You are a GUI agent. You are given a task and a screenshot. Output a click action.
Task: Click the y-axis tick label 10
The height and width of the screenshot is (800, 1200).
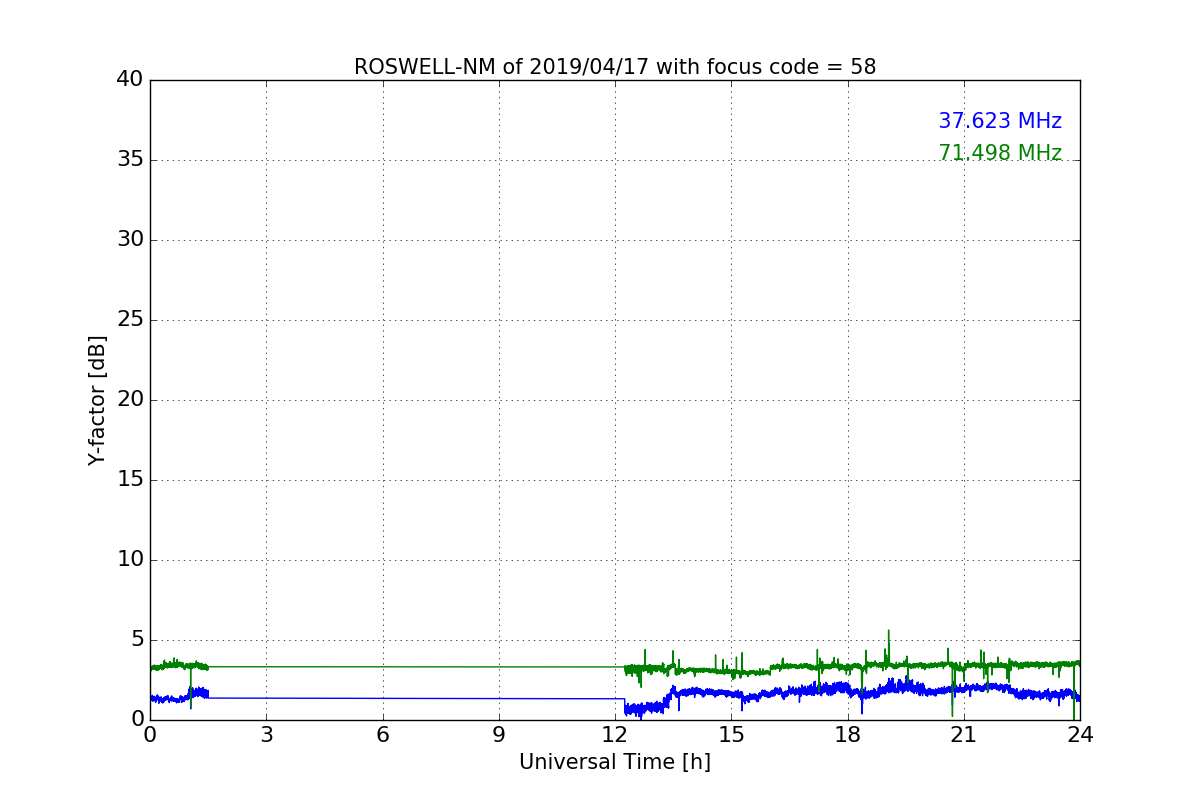(130, 560)
